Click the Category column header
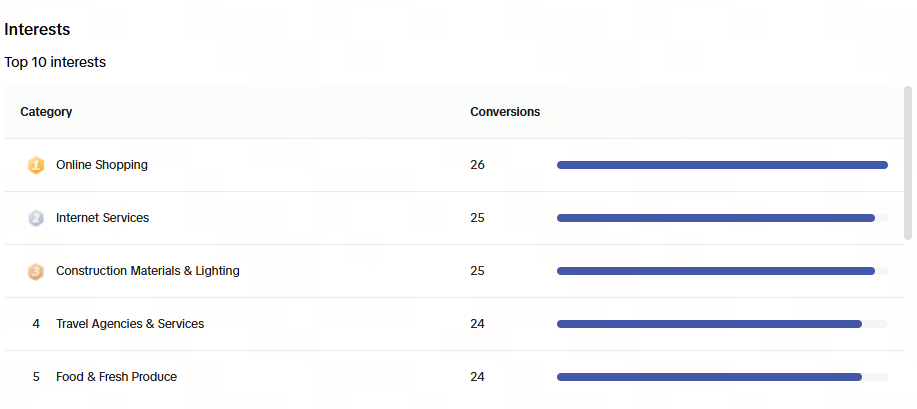The height and width of the screenshot is (409, 917). (x=46, y=112)
